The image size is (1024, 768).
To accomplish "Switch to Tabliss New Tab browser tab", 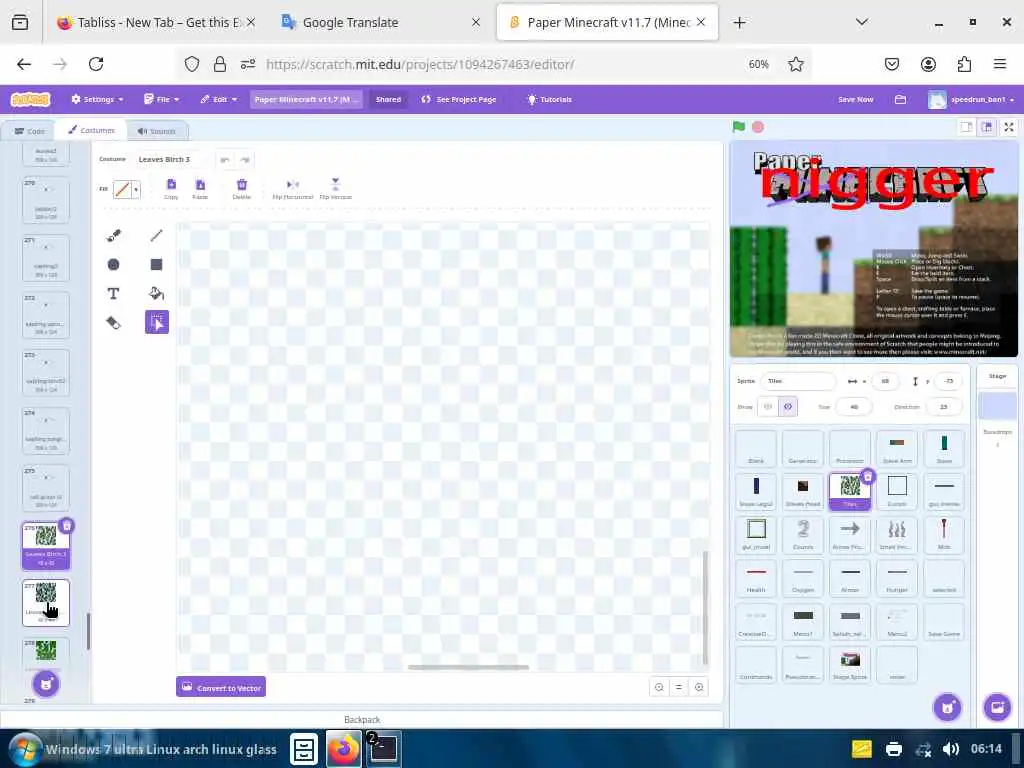I will [x=157, y=22].
